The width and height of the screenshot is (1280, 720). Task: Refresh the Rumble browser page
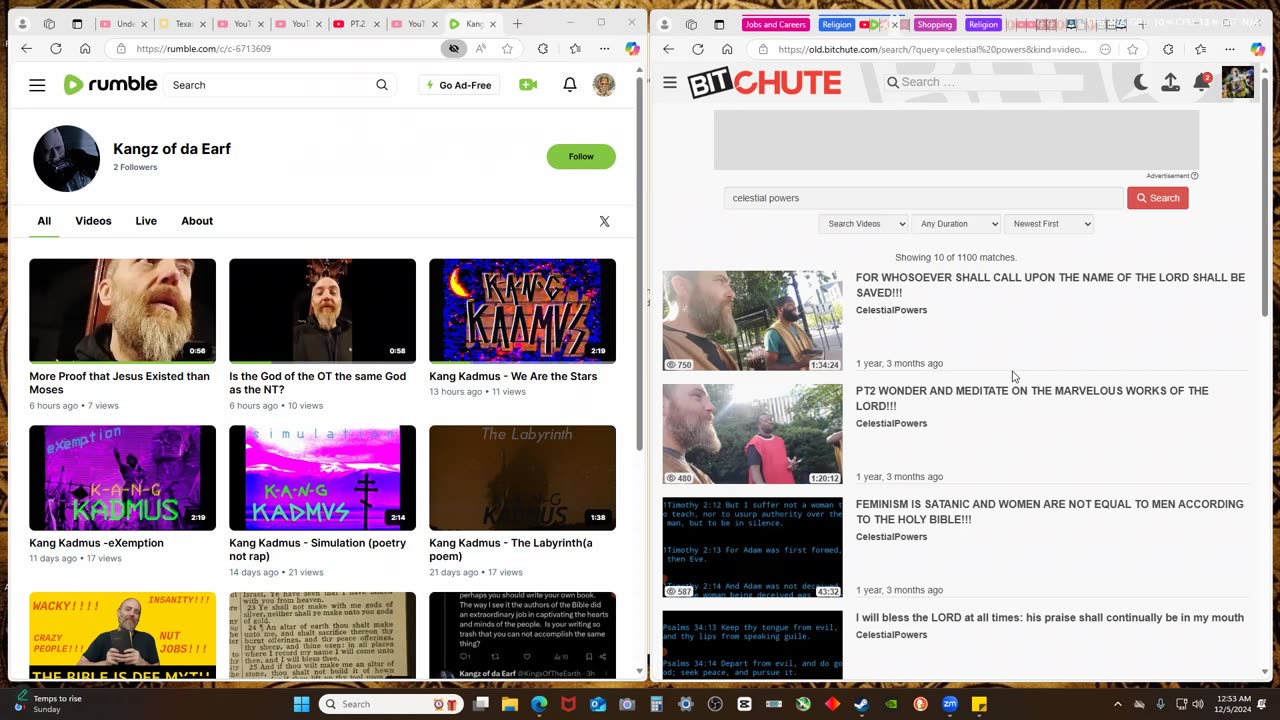pos(55,48)
